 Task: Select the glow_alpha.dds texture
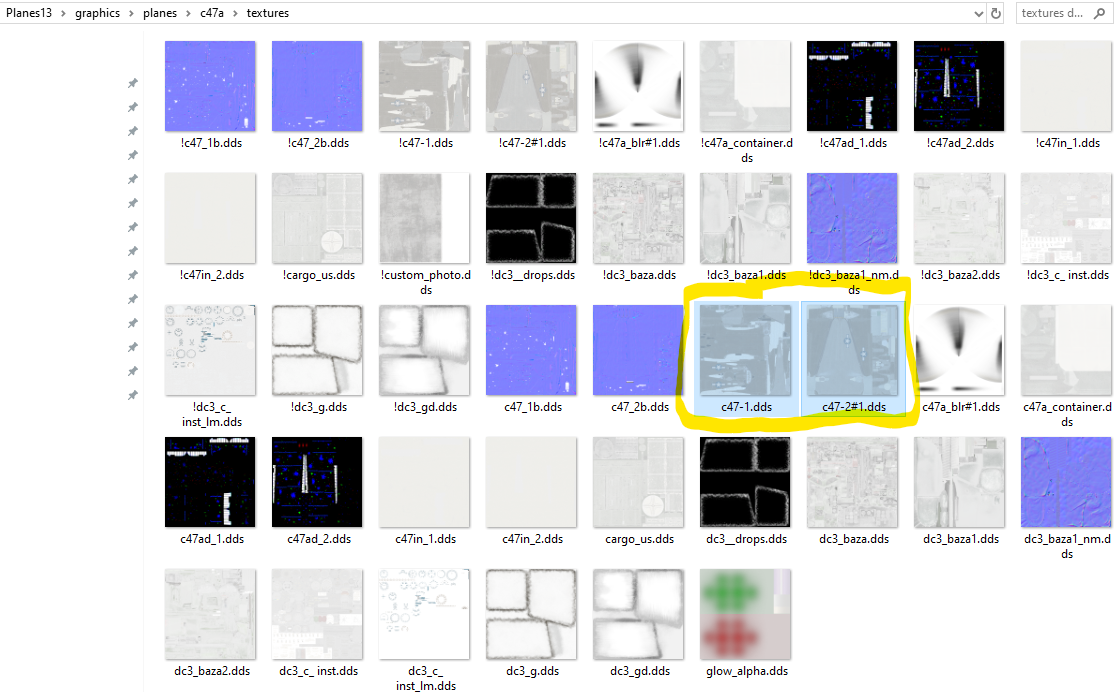point(745,614)
